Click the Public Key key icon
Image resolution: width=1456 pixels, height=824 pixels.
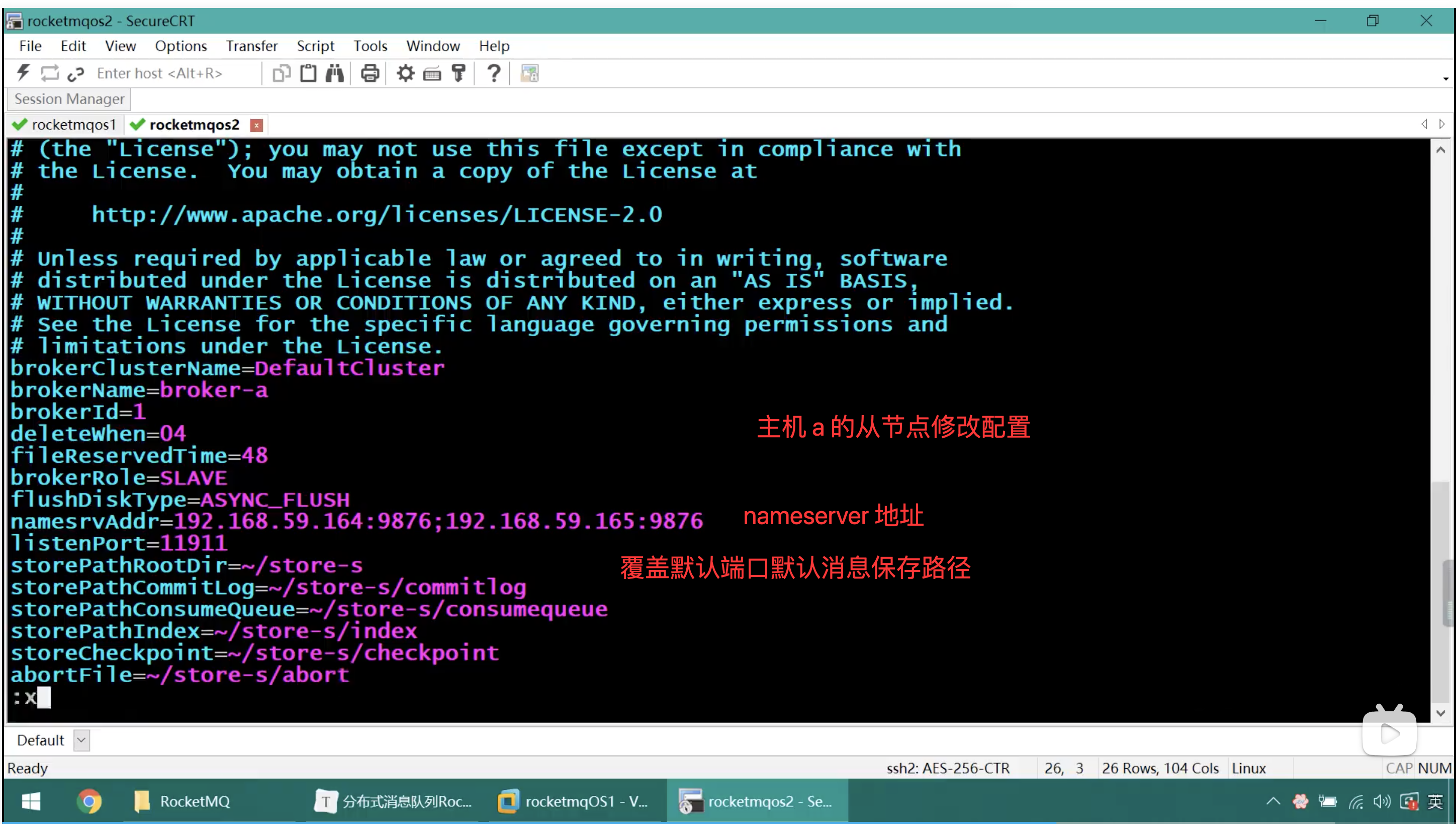459,73
